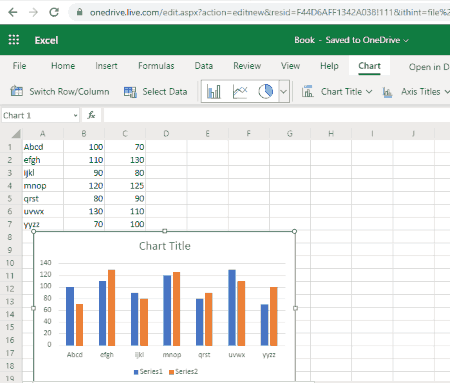This screenshot has width=450, height=383.
Task: Open the File menu
Action: coord(19,66)
